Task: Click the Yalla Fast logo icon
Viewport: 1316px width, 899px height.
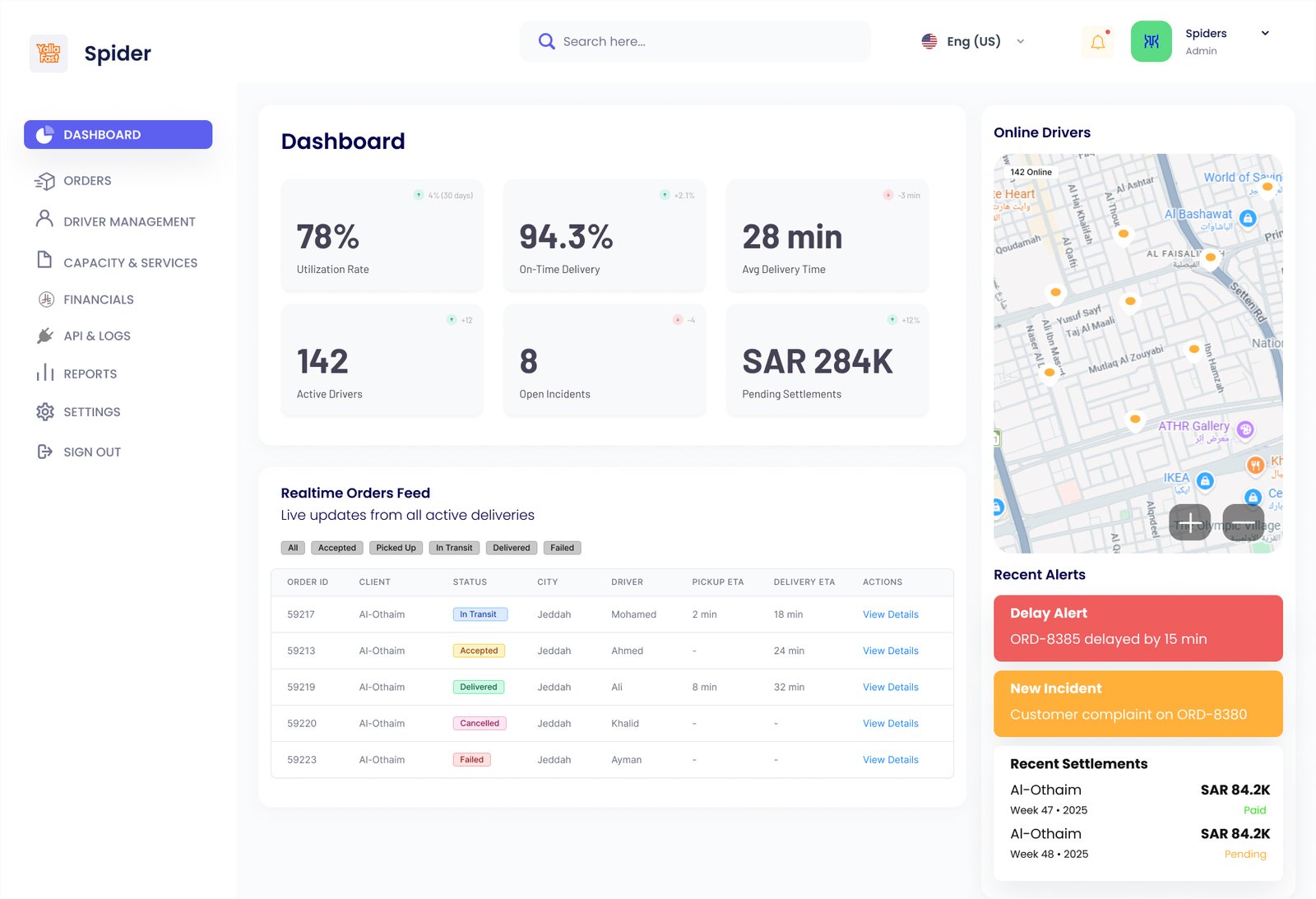Action: click(49, 53)
